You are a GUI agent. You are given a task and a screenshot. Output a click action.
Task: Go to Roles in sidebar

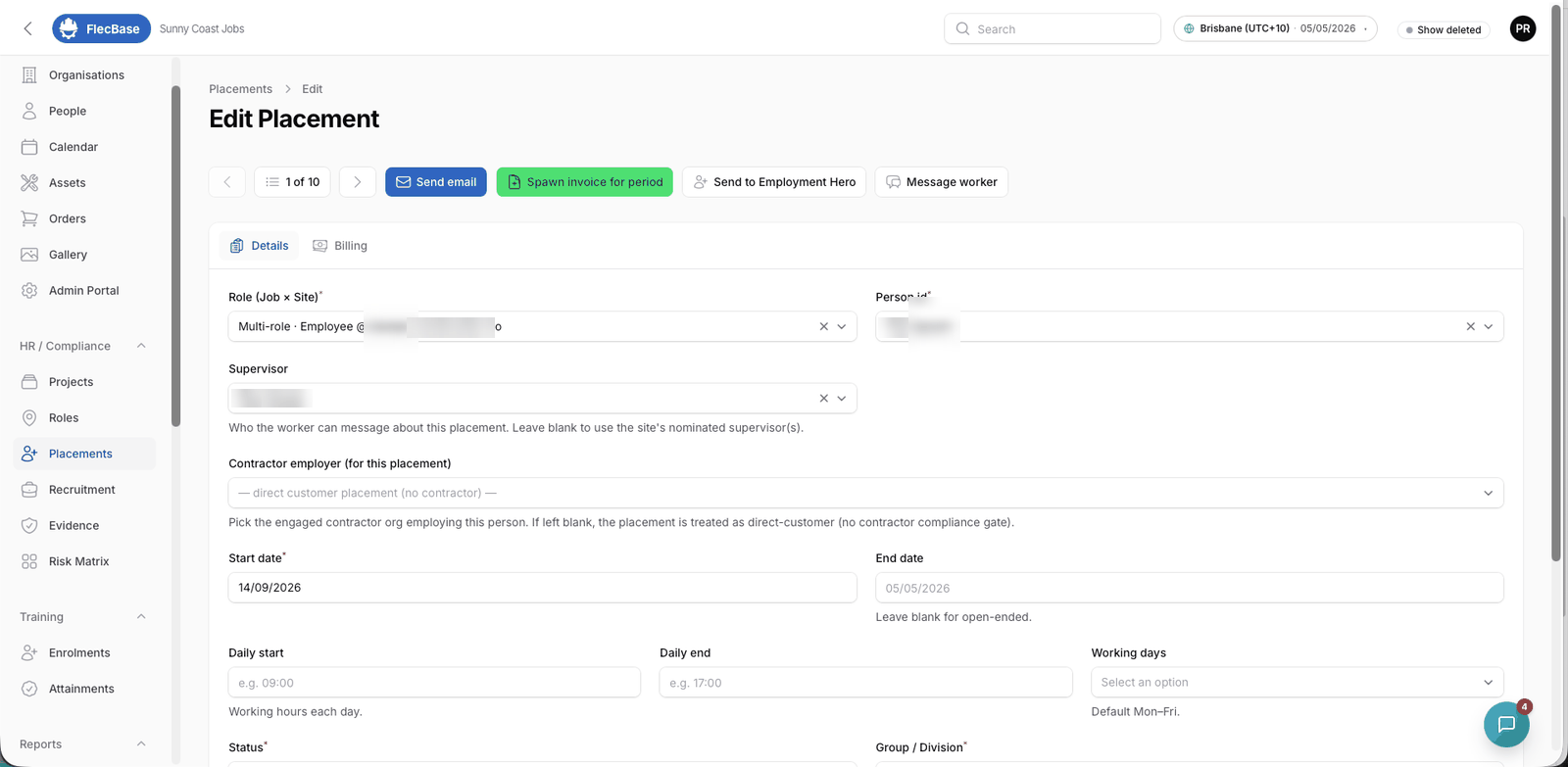tap(85, 418)
